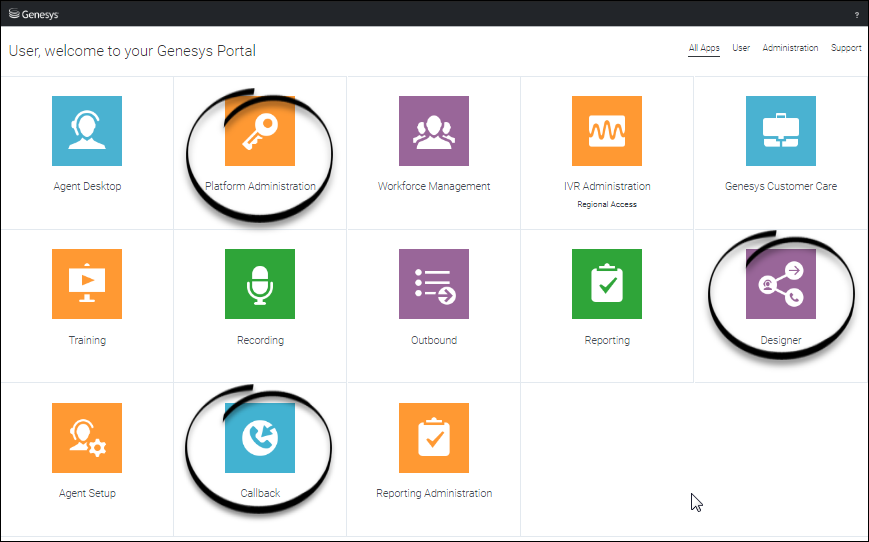
Task: Select the Outbound list icon
Action: coord(434,284)
